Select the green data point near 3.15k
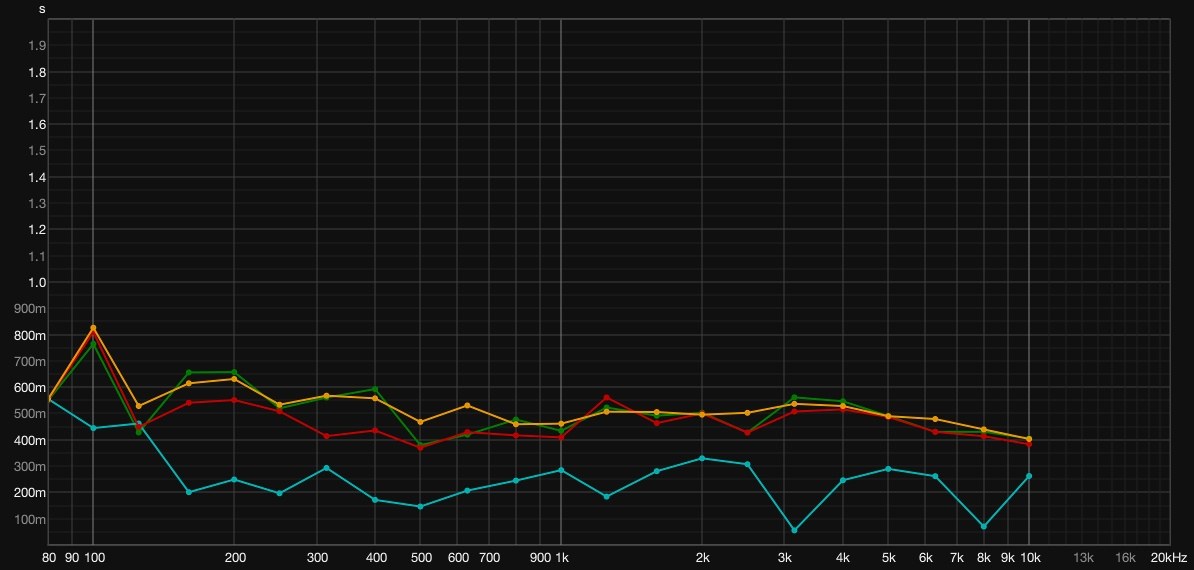The image size is (1194, 570). point(794,397)
